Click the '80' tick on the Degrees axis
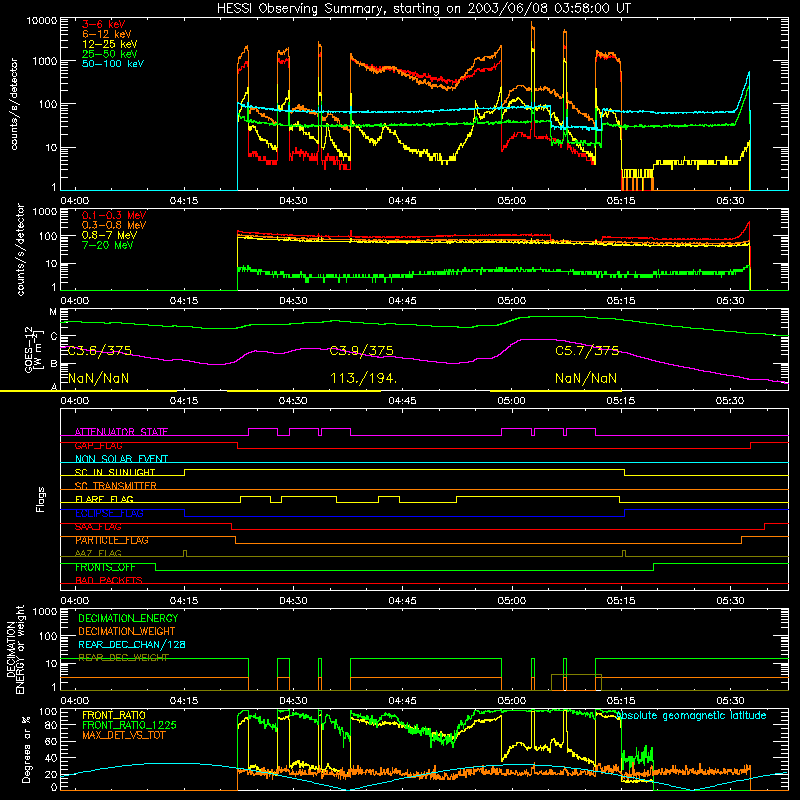800x800 pixels. pos(51,725)
